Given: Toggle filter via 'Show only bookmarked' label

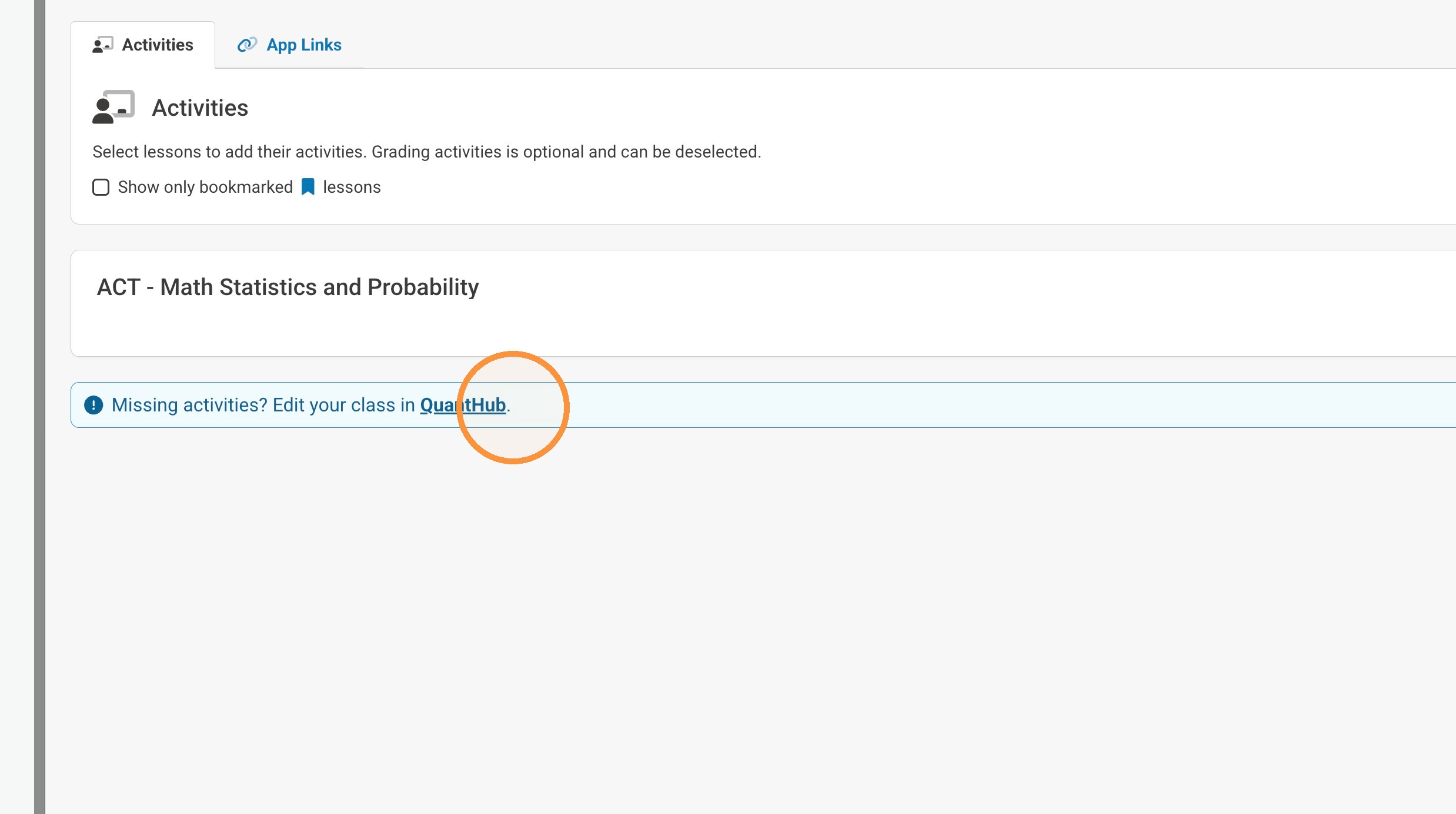Looking at the screenshot, I should coord(205,187).
